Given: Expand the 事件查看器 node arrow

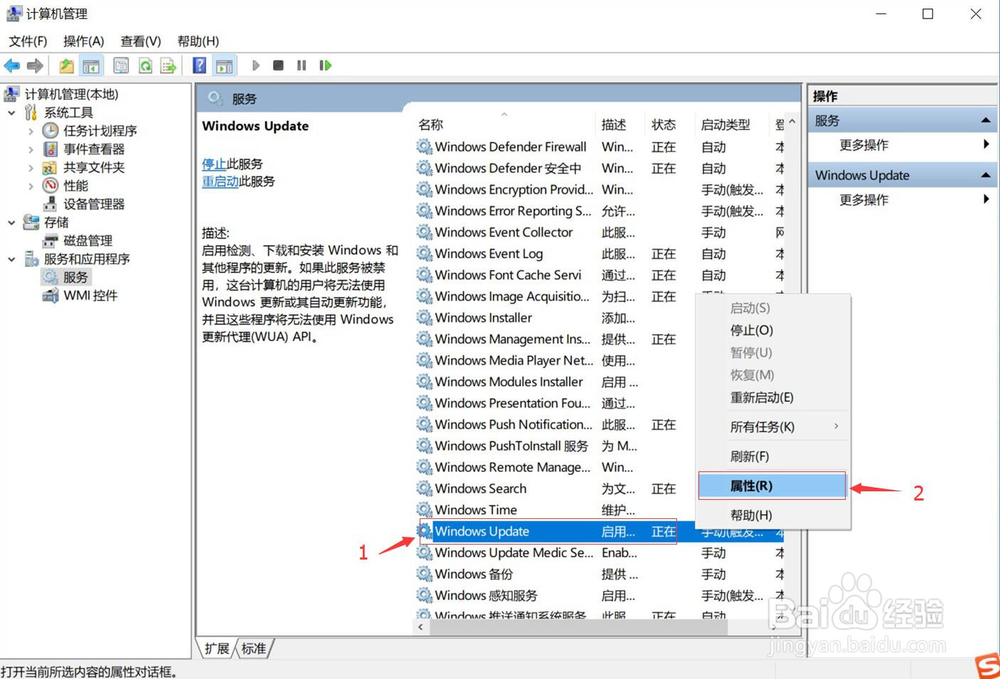Looking at the screenshot, I should (31, 149).
